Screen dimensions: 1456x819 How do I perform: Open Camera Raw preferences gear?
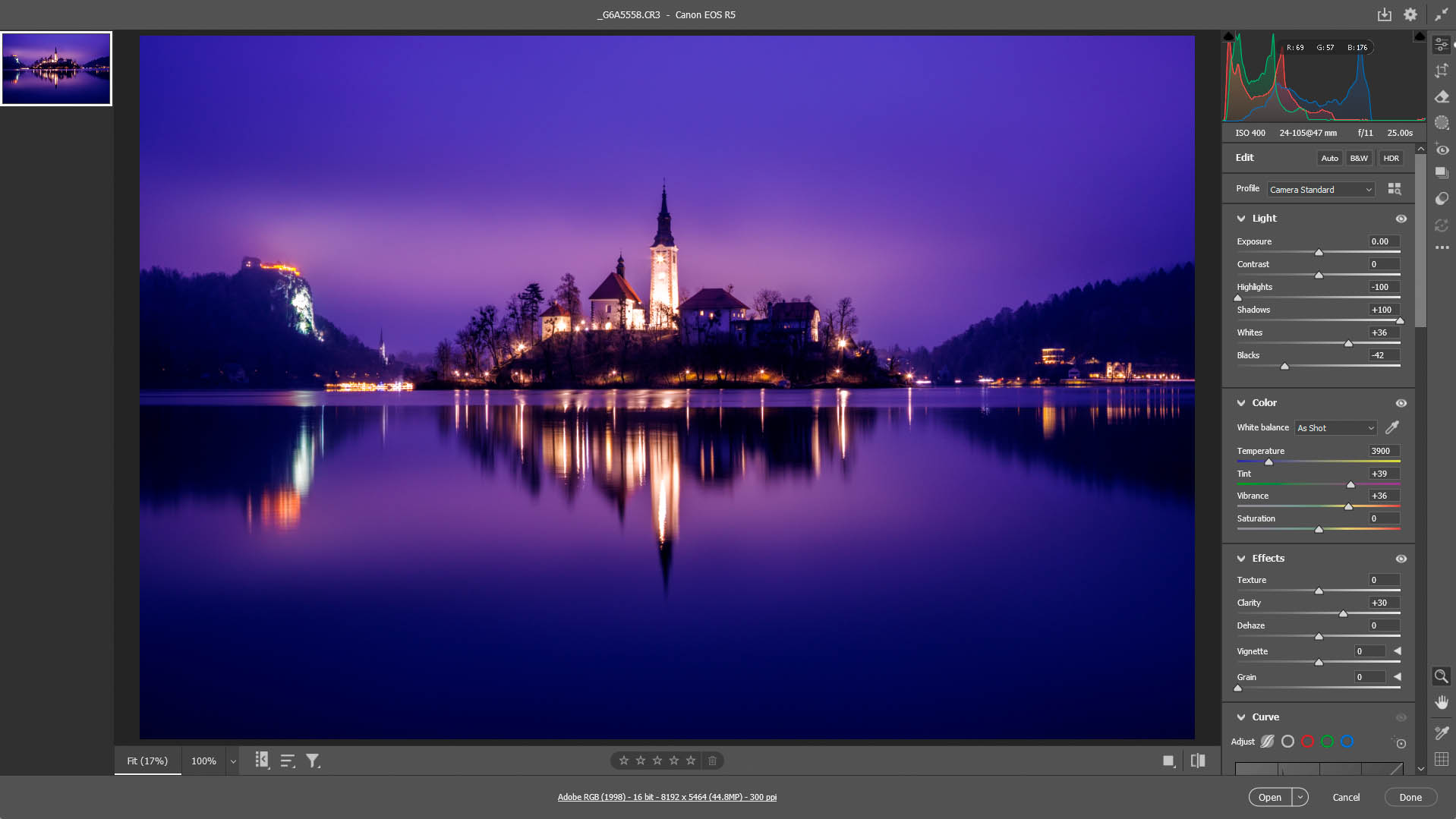(x=1410, y=14)
